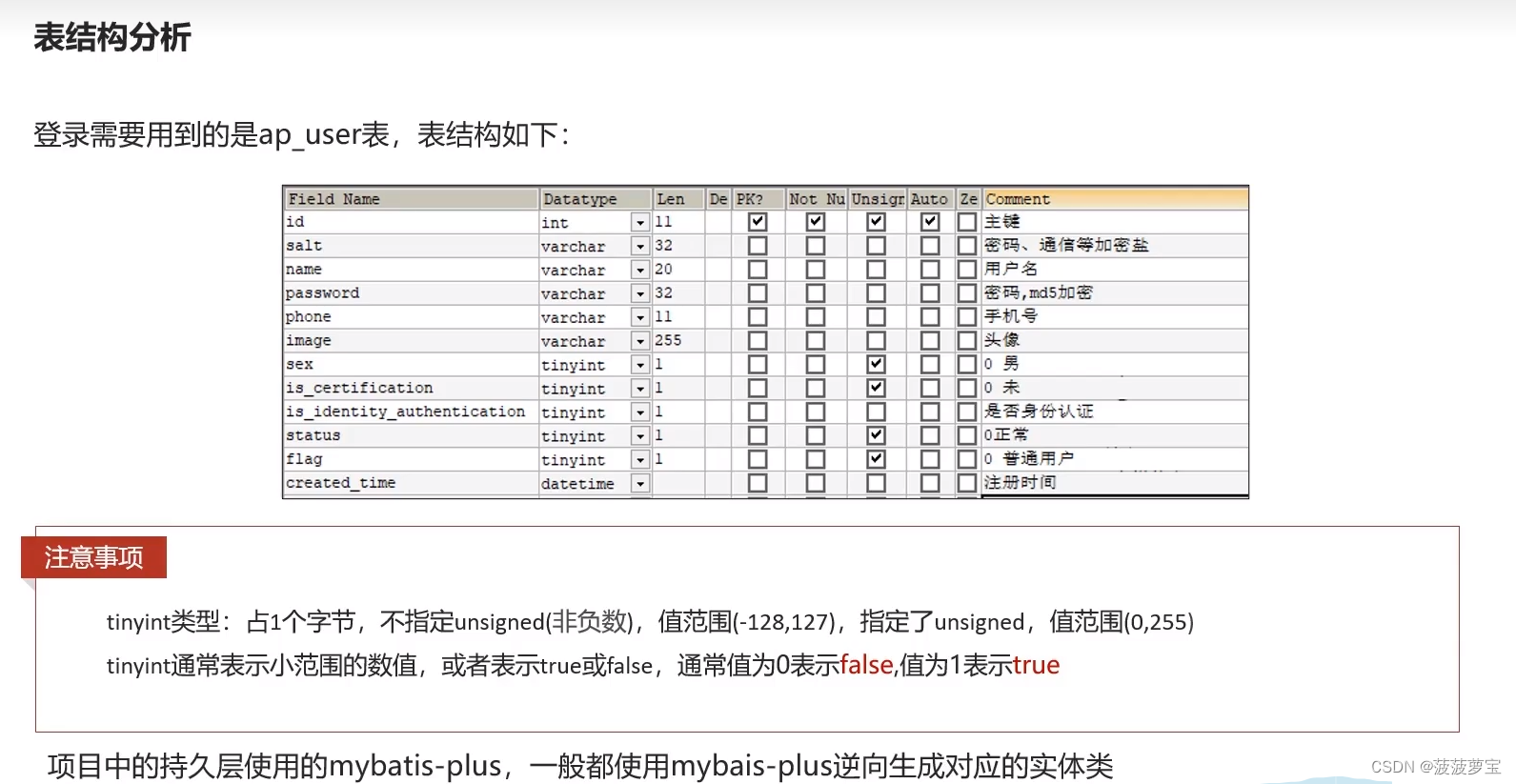Screen dimensions: 1516x784
Task: Toggle Unsigned checkbox for is_certification row
Action: point(877,388)
